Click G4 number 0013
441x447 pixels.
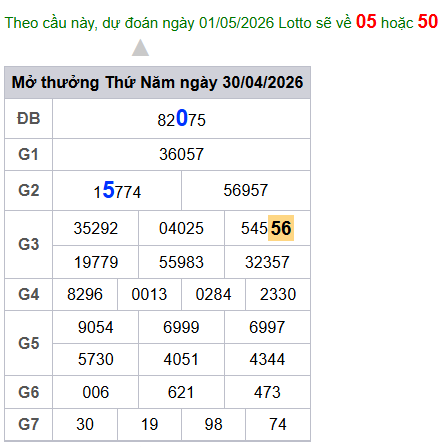[149, 294]
